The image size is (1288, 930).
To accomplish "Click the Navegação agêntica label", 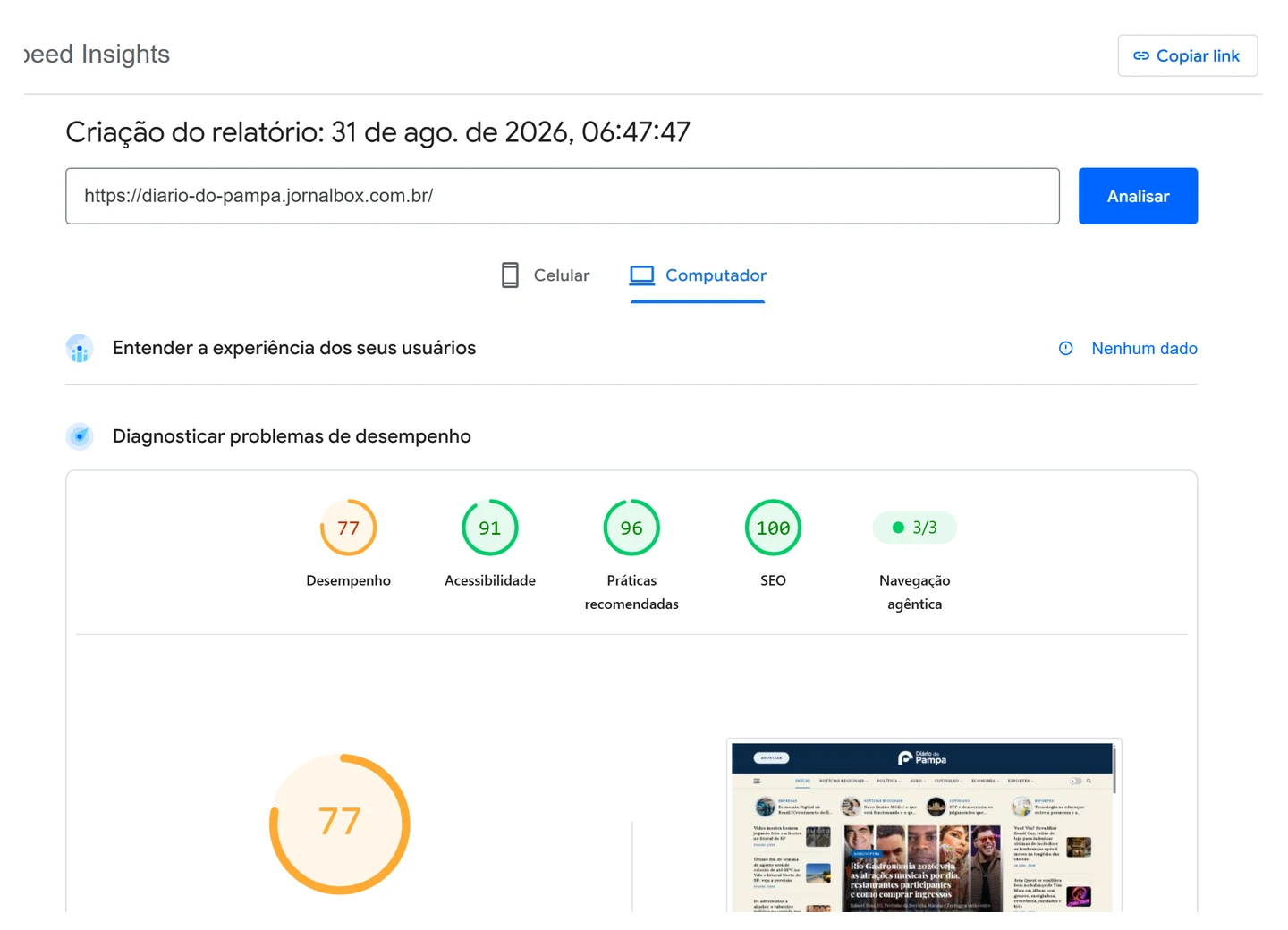I will coord(914,592).
